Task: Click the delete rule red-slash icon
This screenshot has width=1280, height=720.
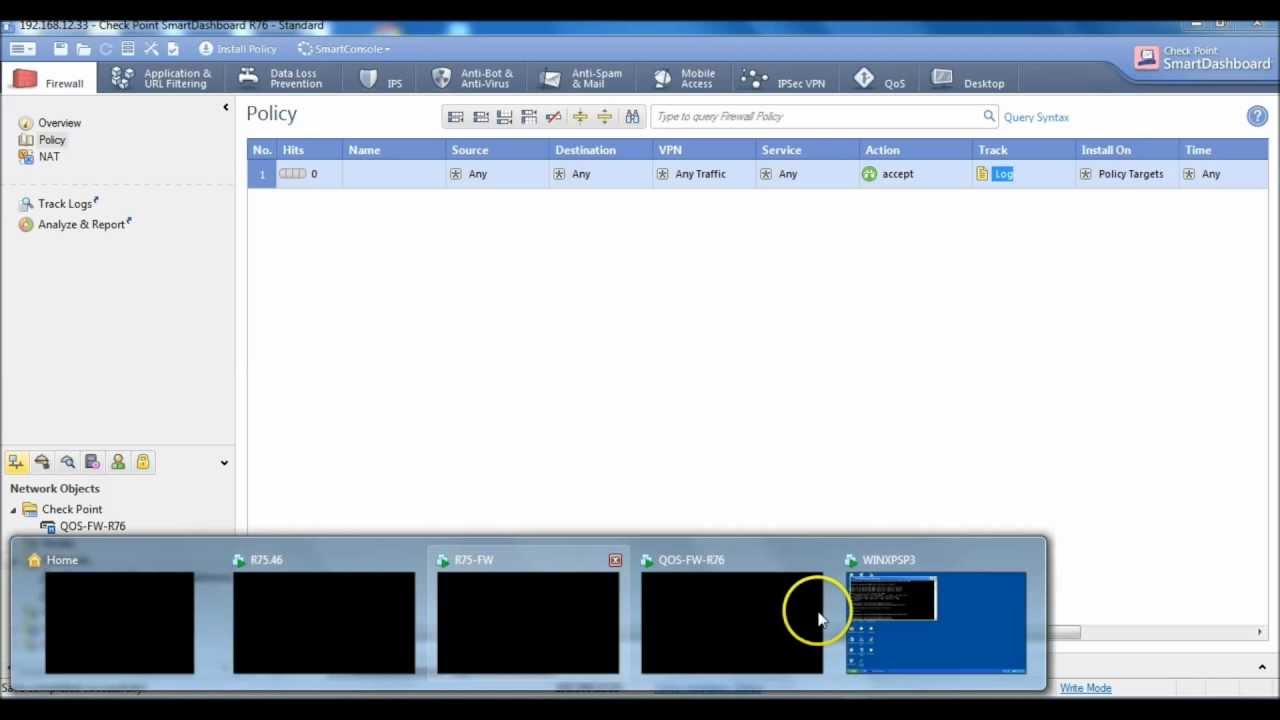Action: (x=554, y=117)
